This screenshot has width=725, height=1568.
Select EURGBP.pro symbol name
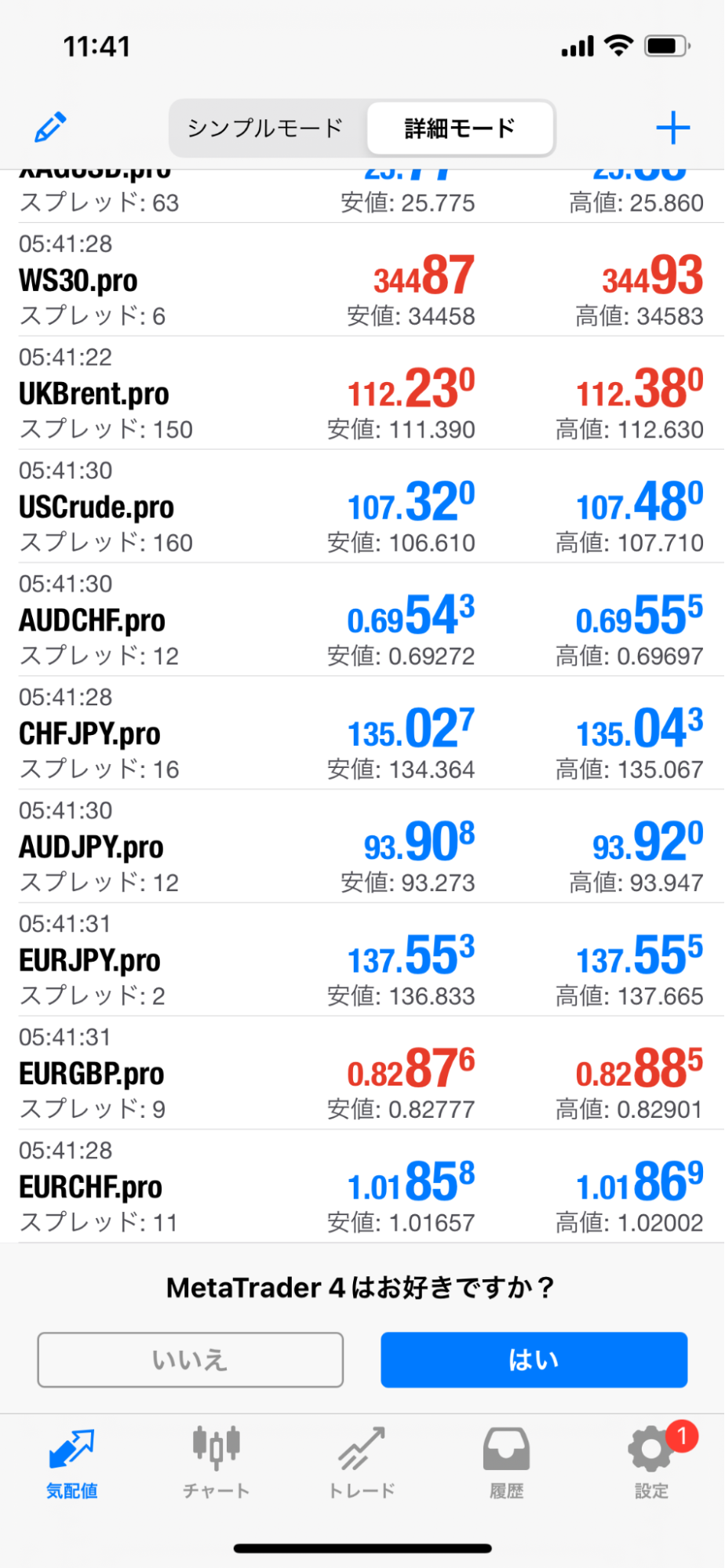click(x=92, y=1074)
